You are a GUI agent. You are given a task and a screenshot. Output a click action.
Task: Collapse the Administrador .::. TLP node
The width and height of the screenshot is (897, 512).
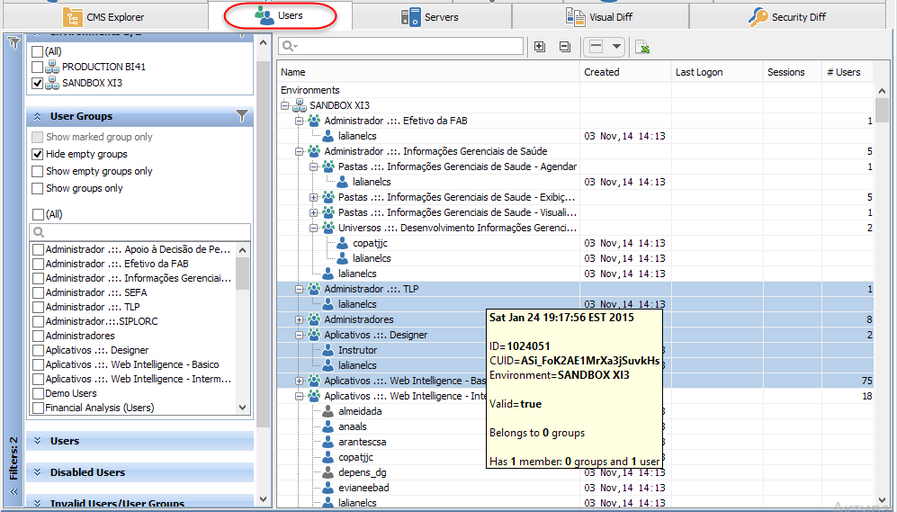[x=299, y=289]
